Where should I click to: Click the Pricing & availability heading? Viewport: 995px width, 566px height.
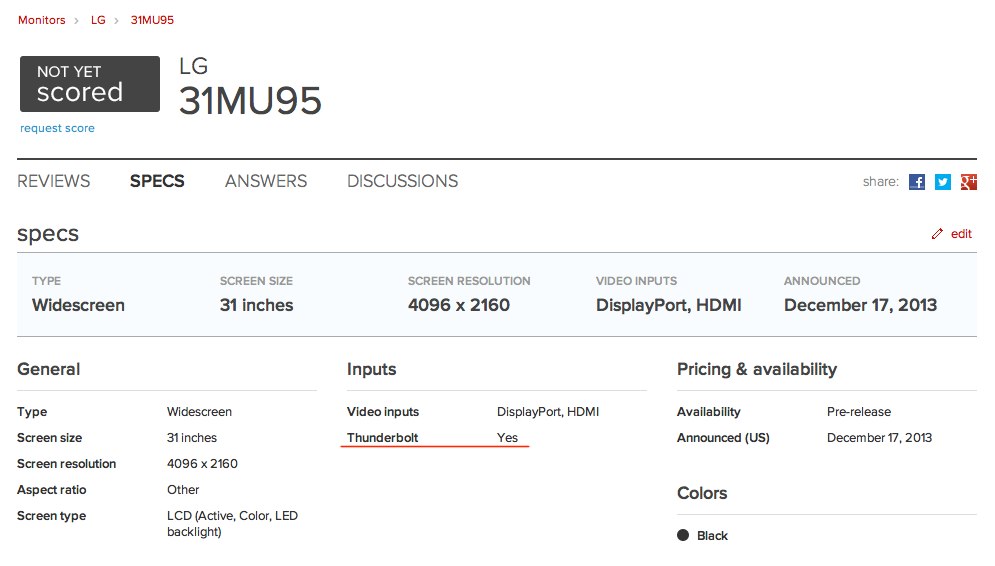tap(757, 369)
